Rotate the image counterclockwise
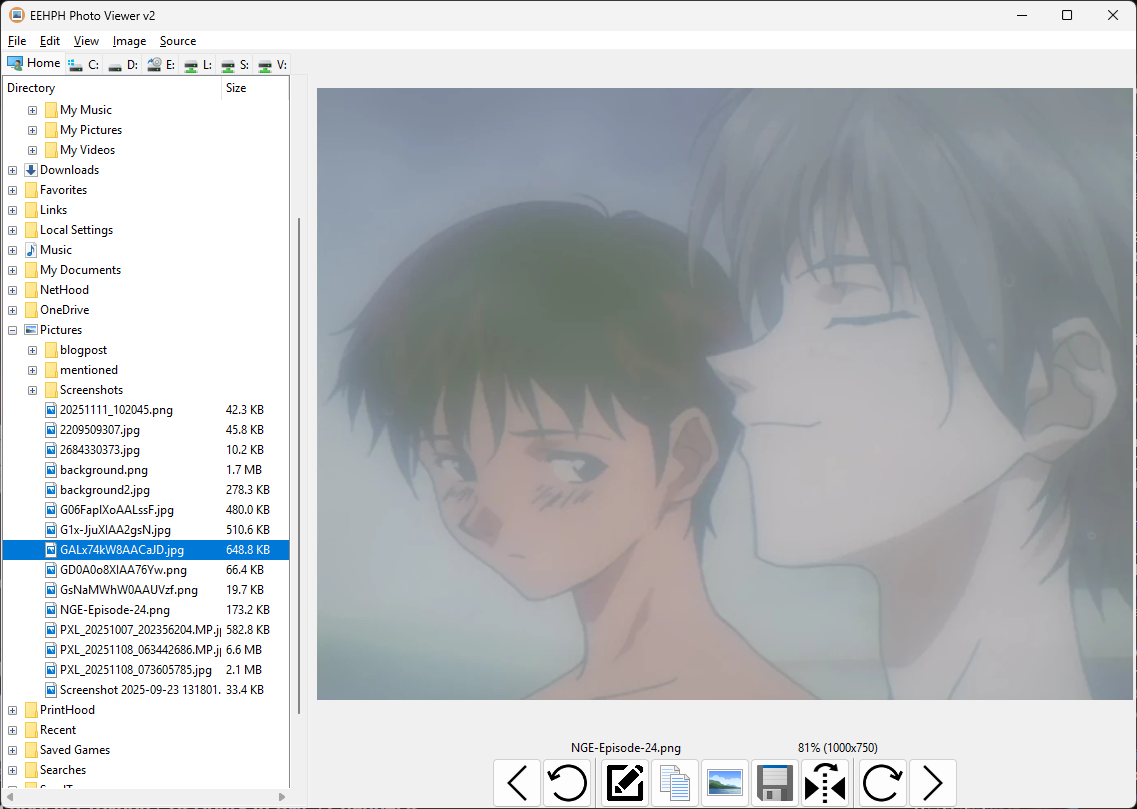 point(568,783)
